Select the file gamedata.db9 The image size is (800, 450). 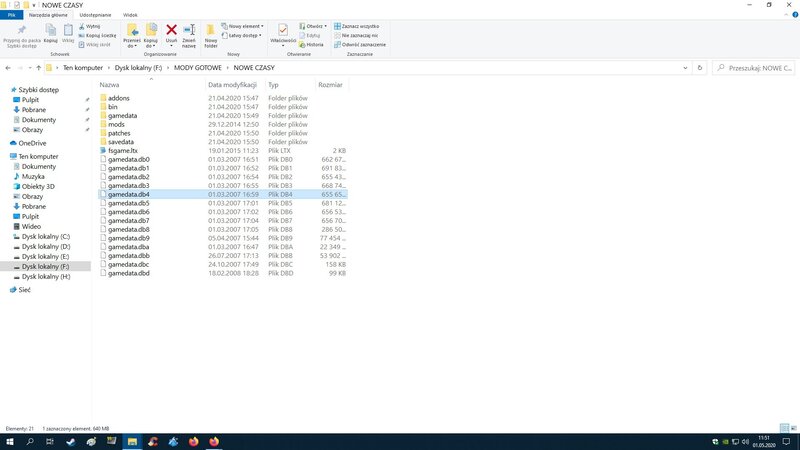129,238
